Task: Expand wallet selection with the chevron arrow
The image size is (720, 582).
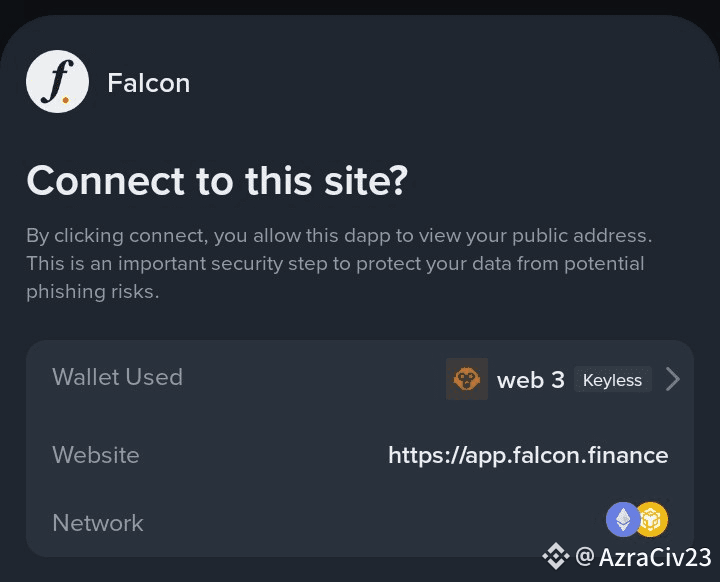Action: tap(673, 379)
